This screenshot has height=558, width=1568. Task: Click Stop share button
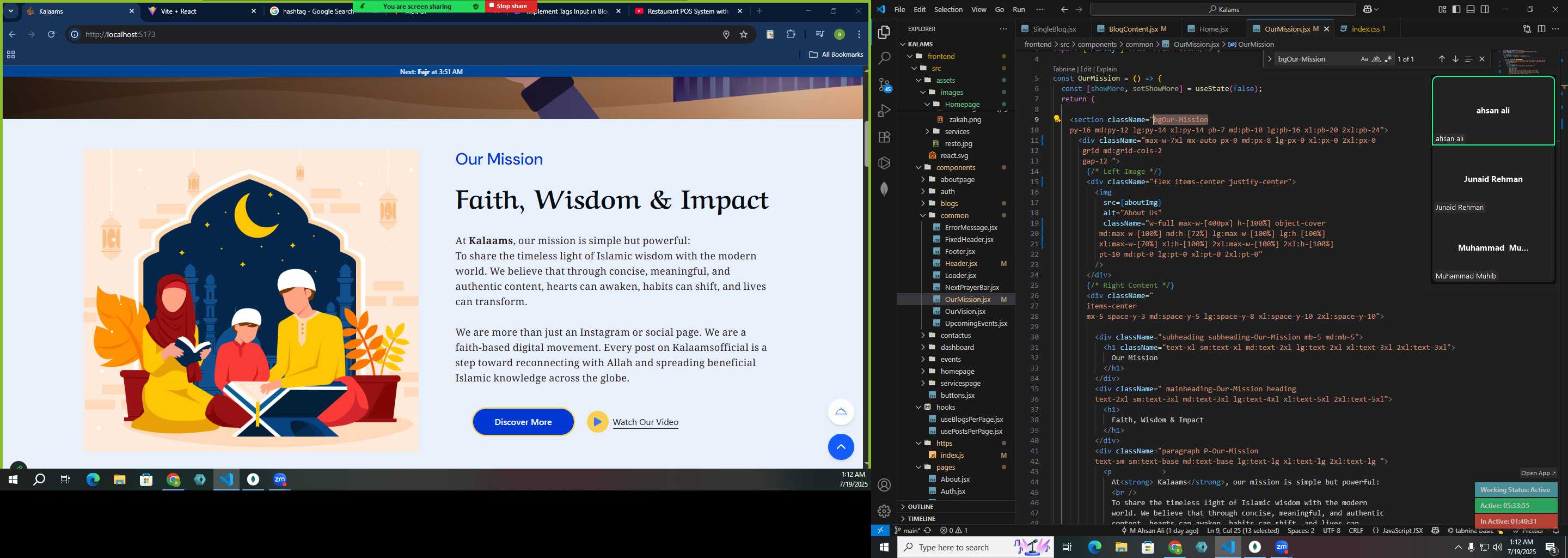coord(511,6)
